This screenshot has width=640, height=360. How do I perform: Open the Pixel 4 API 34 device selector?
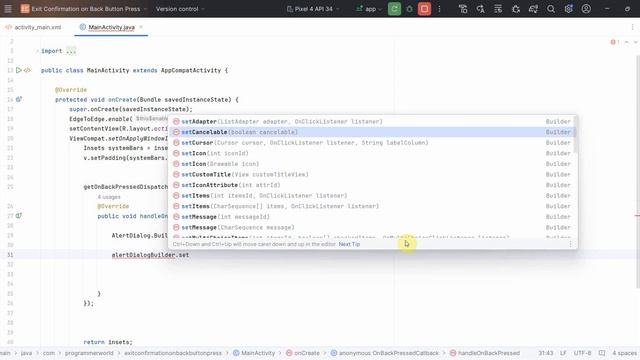coord(313,9)
